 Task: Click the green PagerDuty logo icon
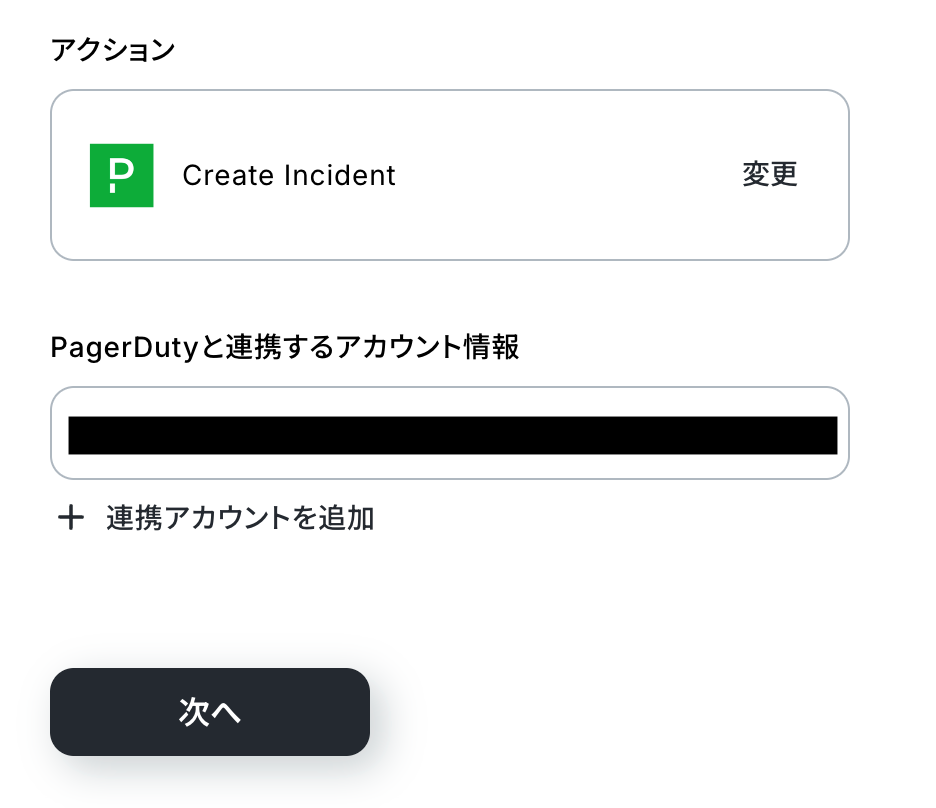(121, 176)
